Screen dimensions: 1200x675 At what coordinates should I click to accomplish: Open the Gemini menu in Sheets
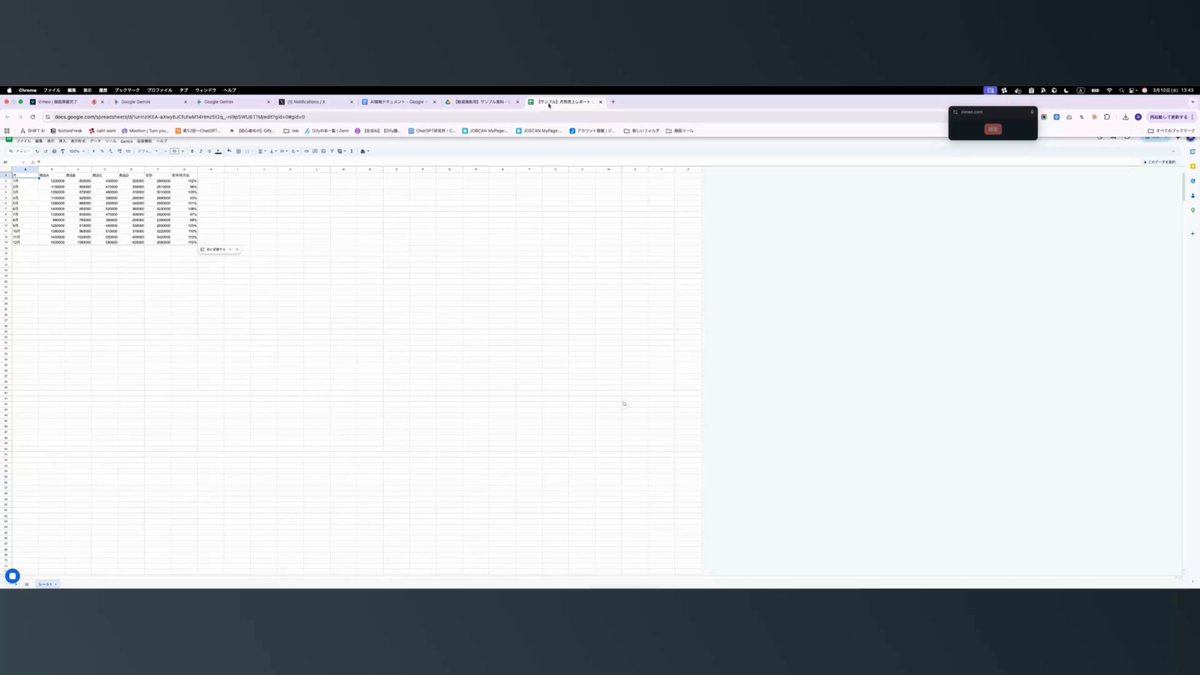[x=126, y=141]
